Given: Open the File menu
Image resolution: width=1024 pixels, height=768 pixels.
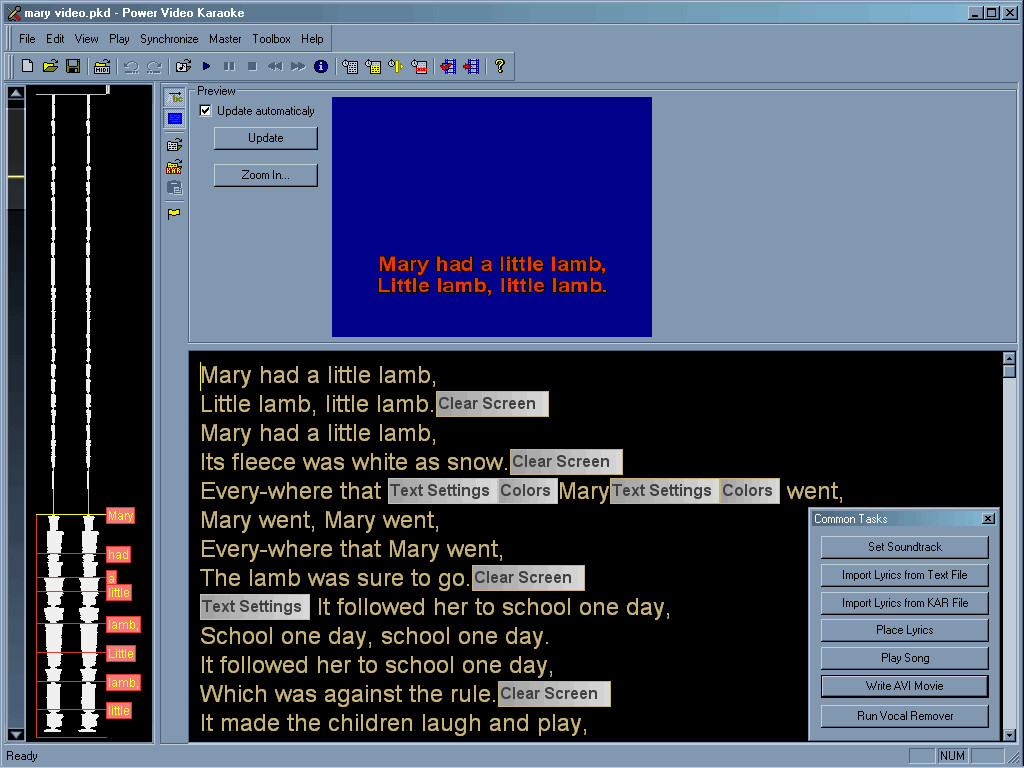Looking at the screenshot, I should pyautogui.click(x=27, y=39).
